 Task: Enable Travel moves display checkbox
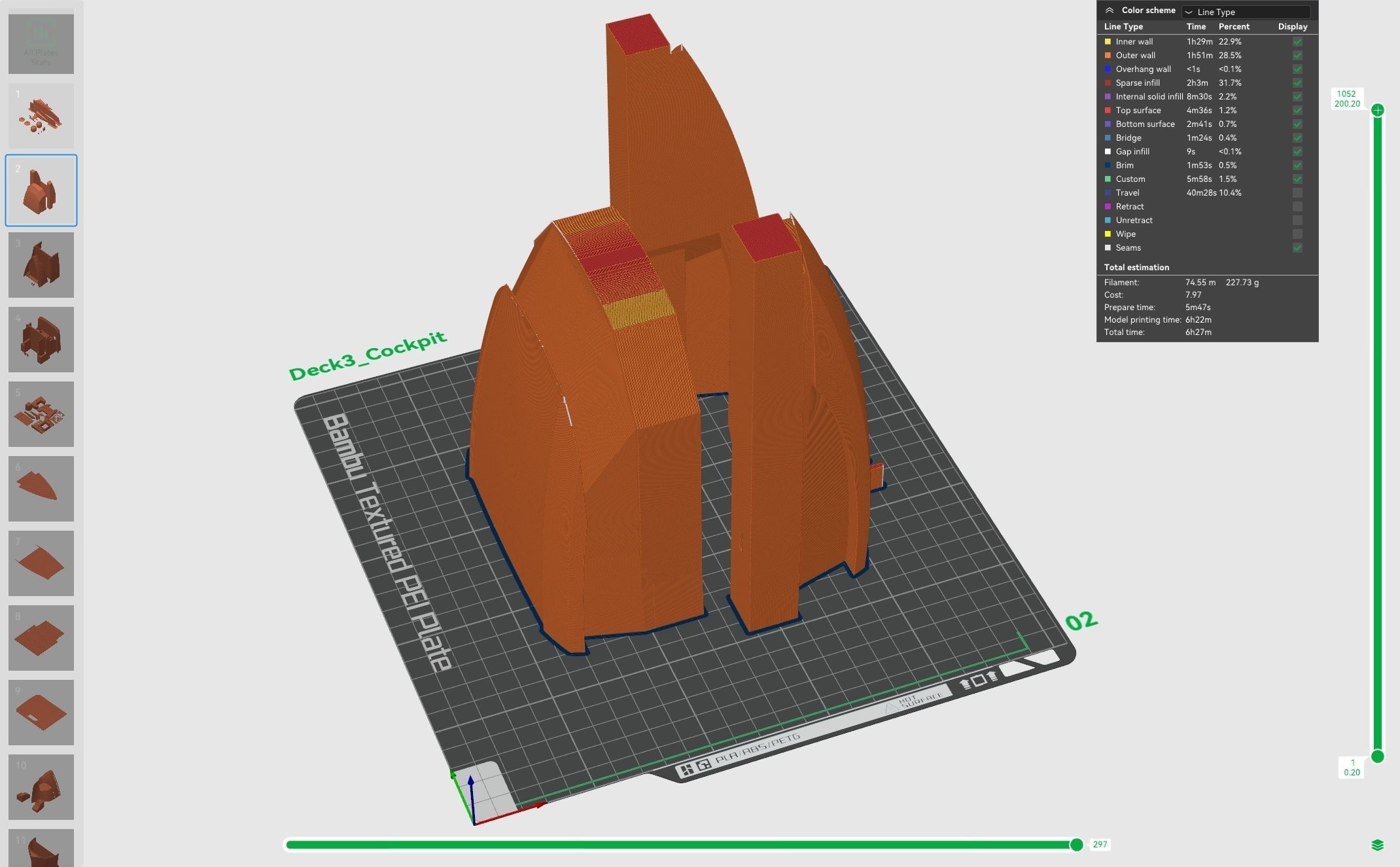coord(1297,193)
